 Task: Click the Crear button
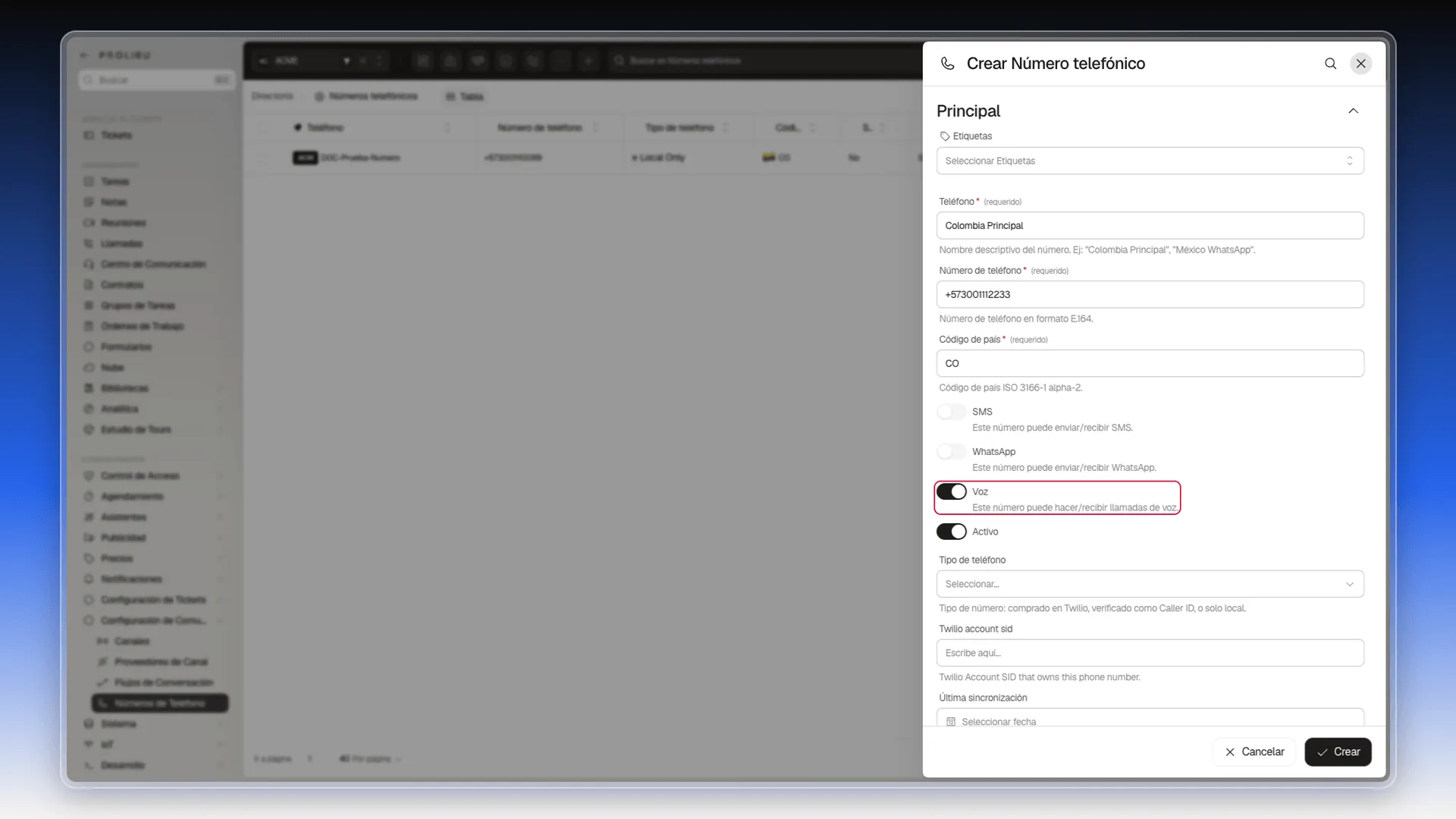(x=1338, y=752)
